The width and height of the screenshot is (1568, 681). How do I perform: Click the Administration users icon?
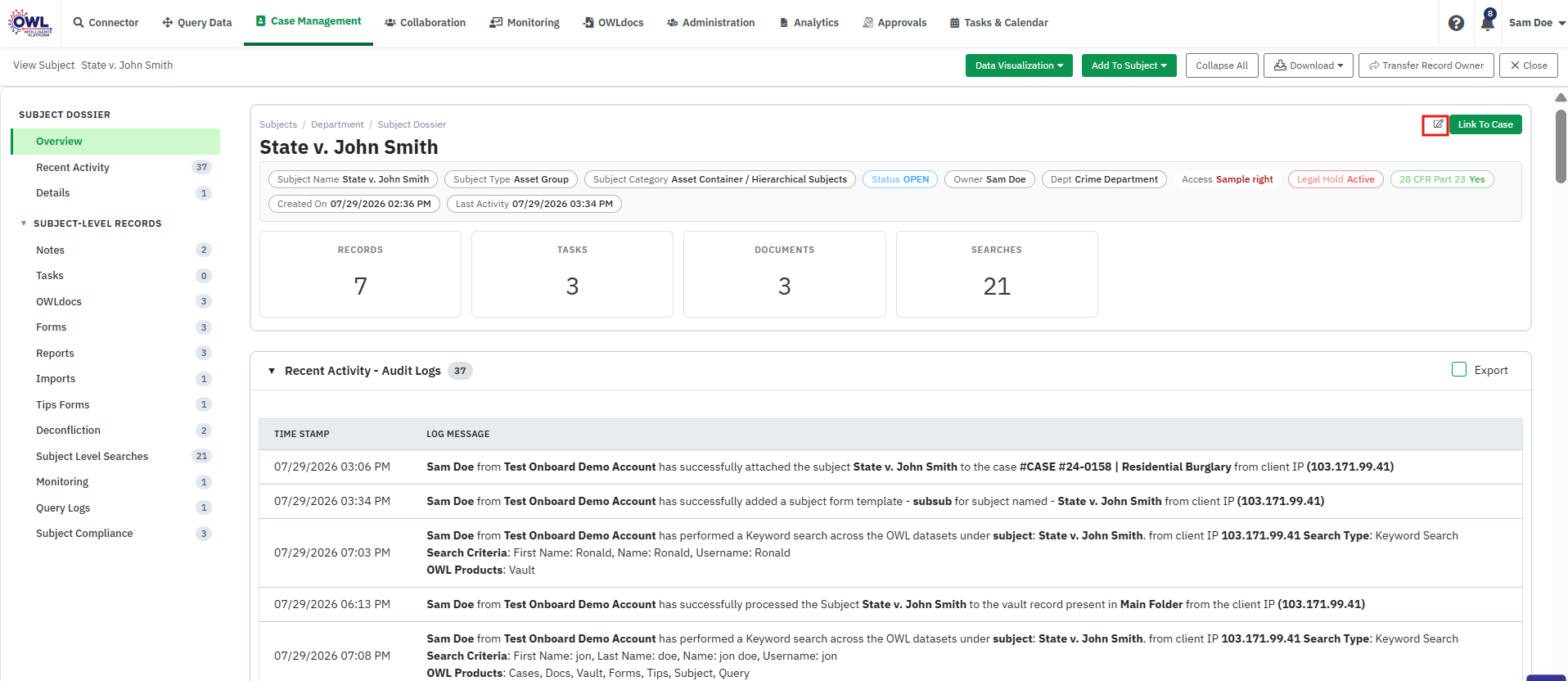pos(673,23)
